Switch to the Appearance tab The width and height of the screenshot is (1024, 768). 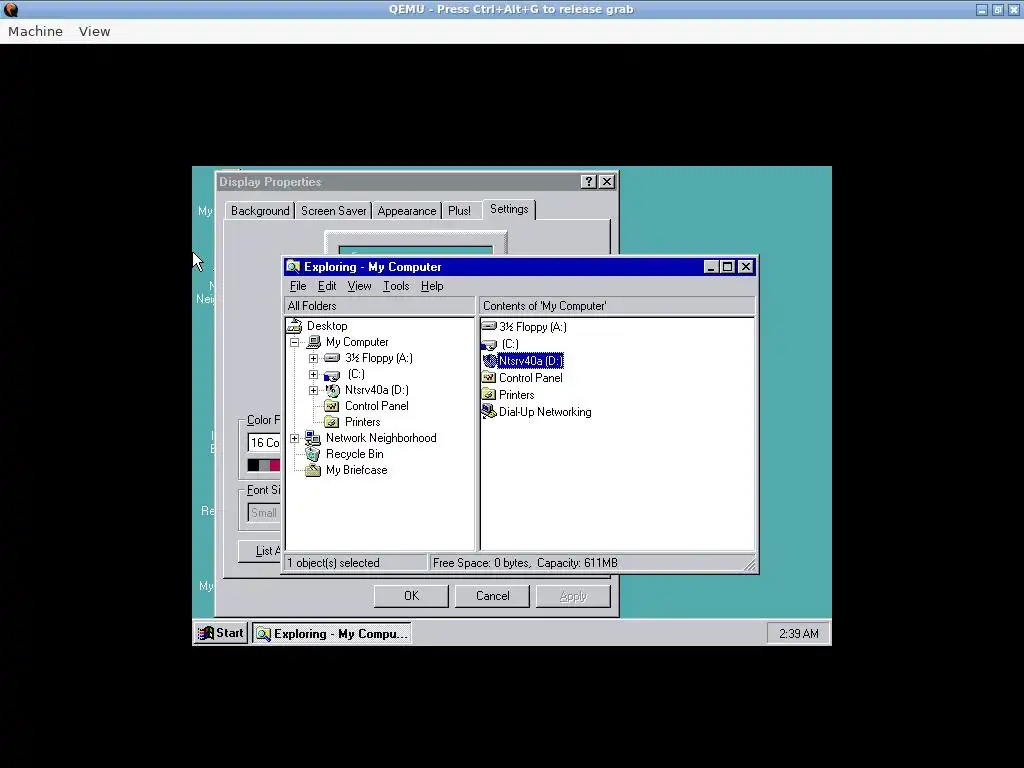(406, 211)
